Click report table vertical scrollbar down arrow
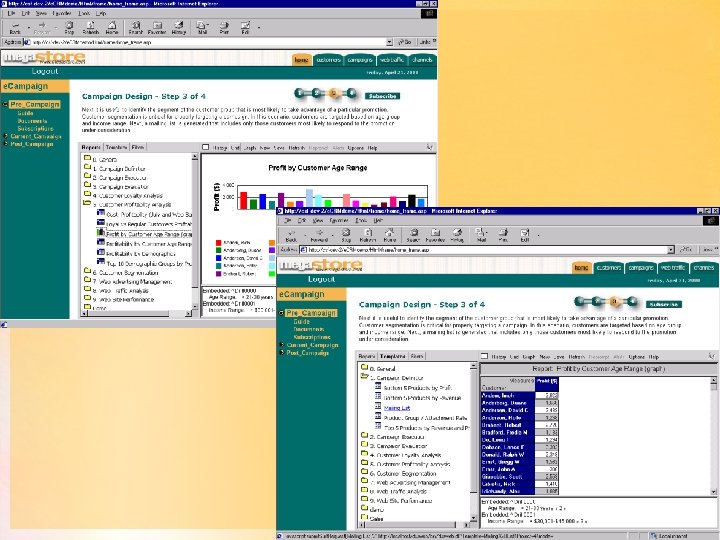720x540 pixels. [713, 492]
